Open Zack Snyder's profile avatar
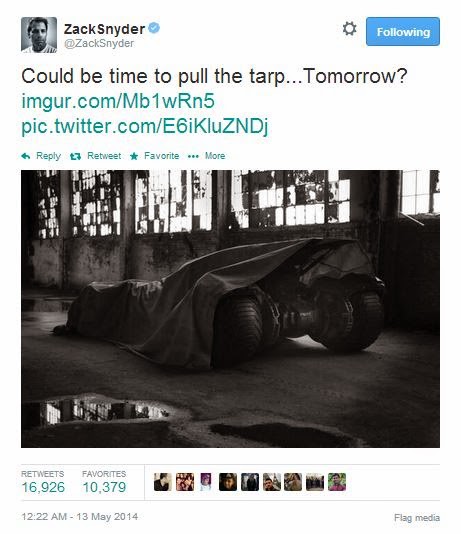Screen dimensions: 461x534 [39, 35]
